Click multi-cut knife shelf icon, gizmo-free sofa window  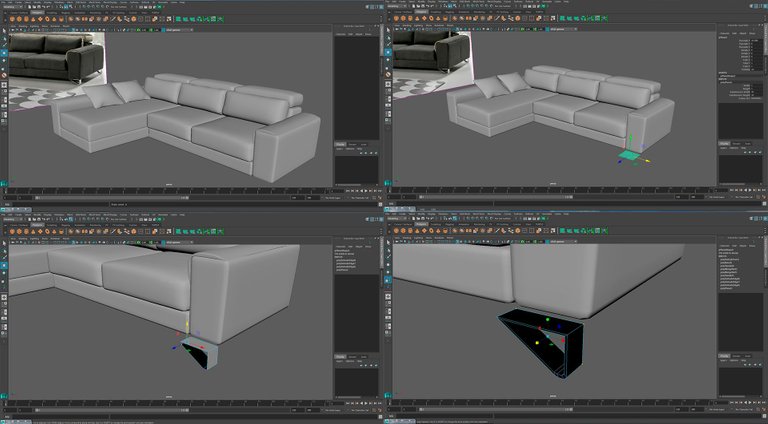pos(113,19)
